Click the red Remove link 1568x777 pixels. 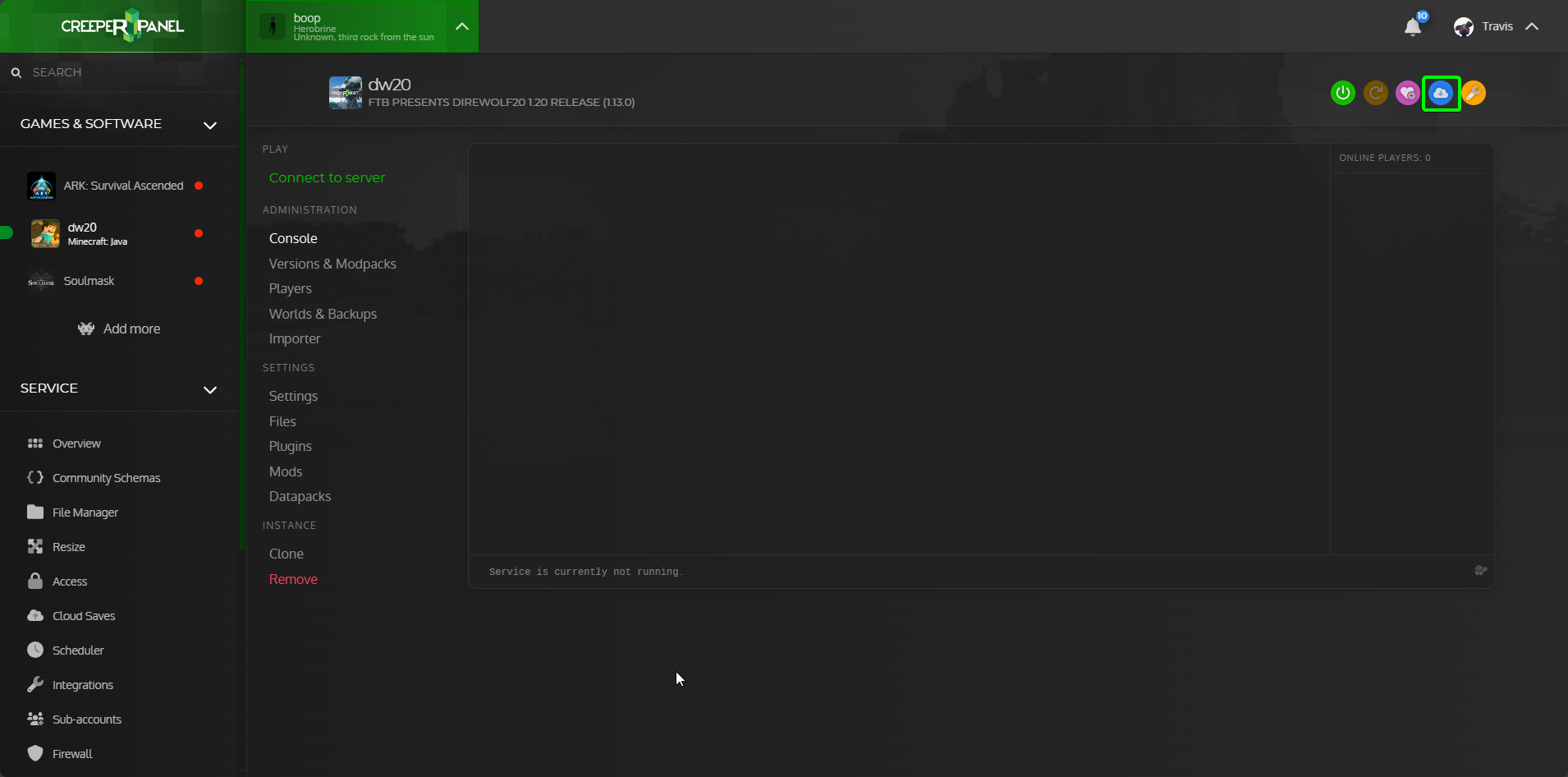[293, 579]
